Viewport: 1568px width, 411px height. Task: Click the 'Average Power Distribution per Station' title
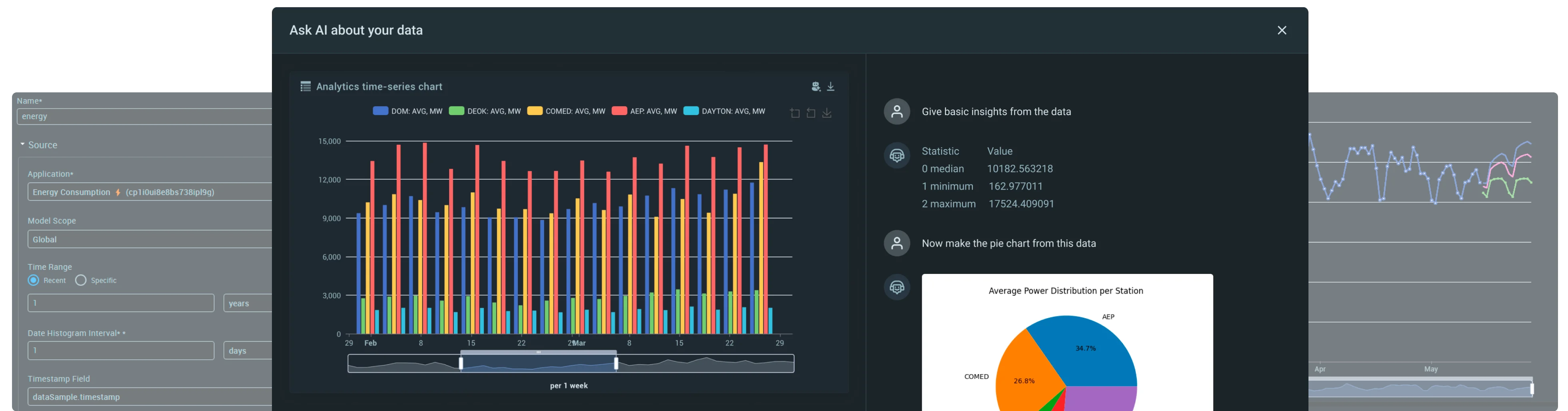pos(1065,291)
